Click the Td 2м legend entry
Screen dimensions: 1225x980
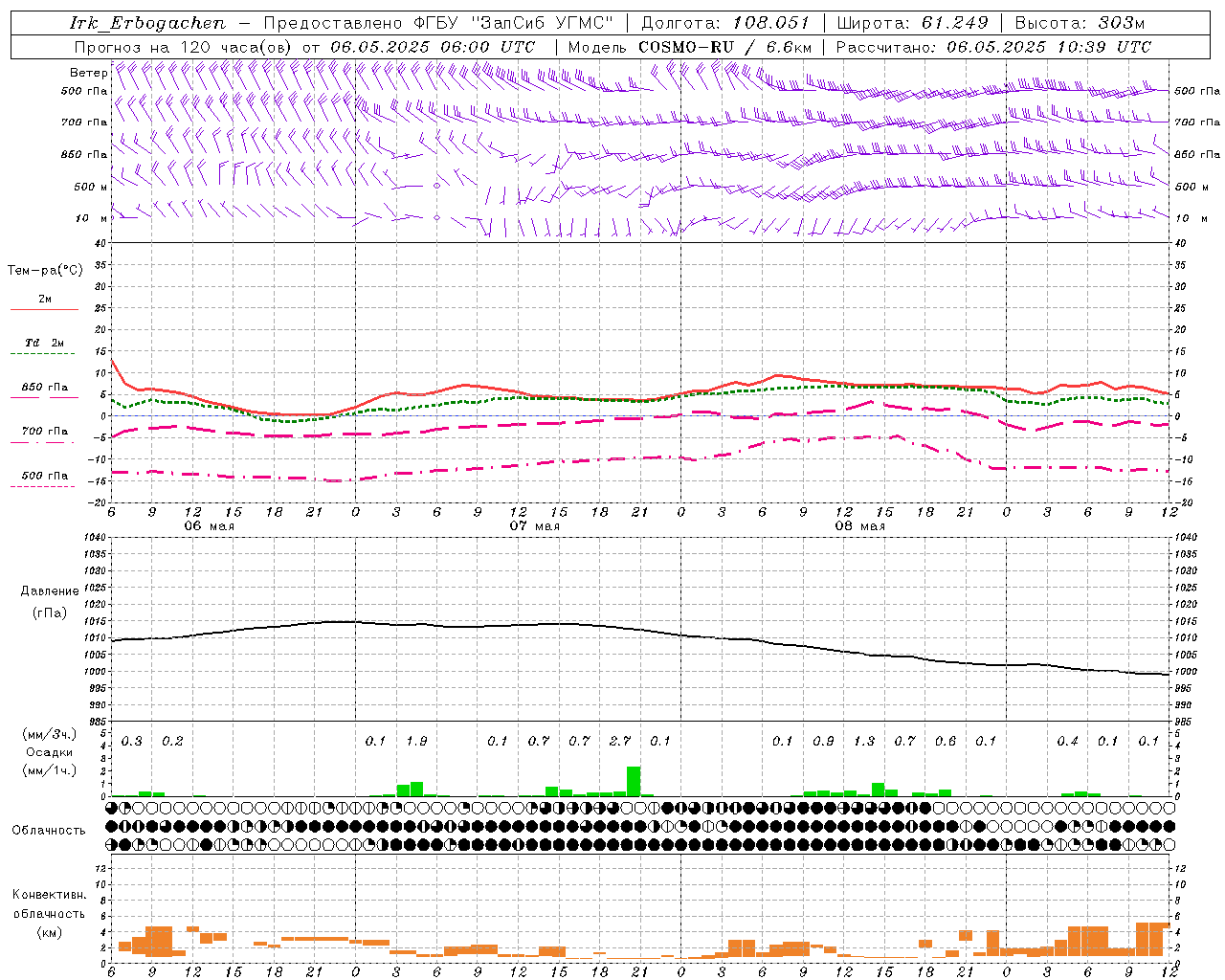[45, 343]
